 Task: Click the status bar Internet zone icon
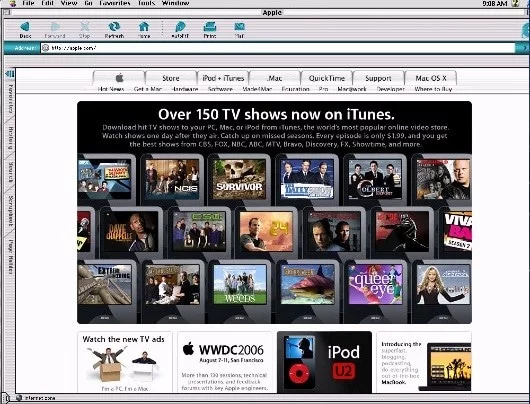(x=19, y=398)
